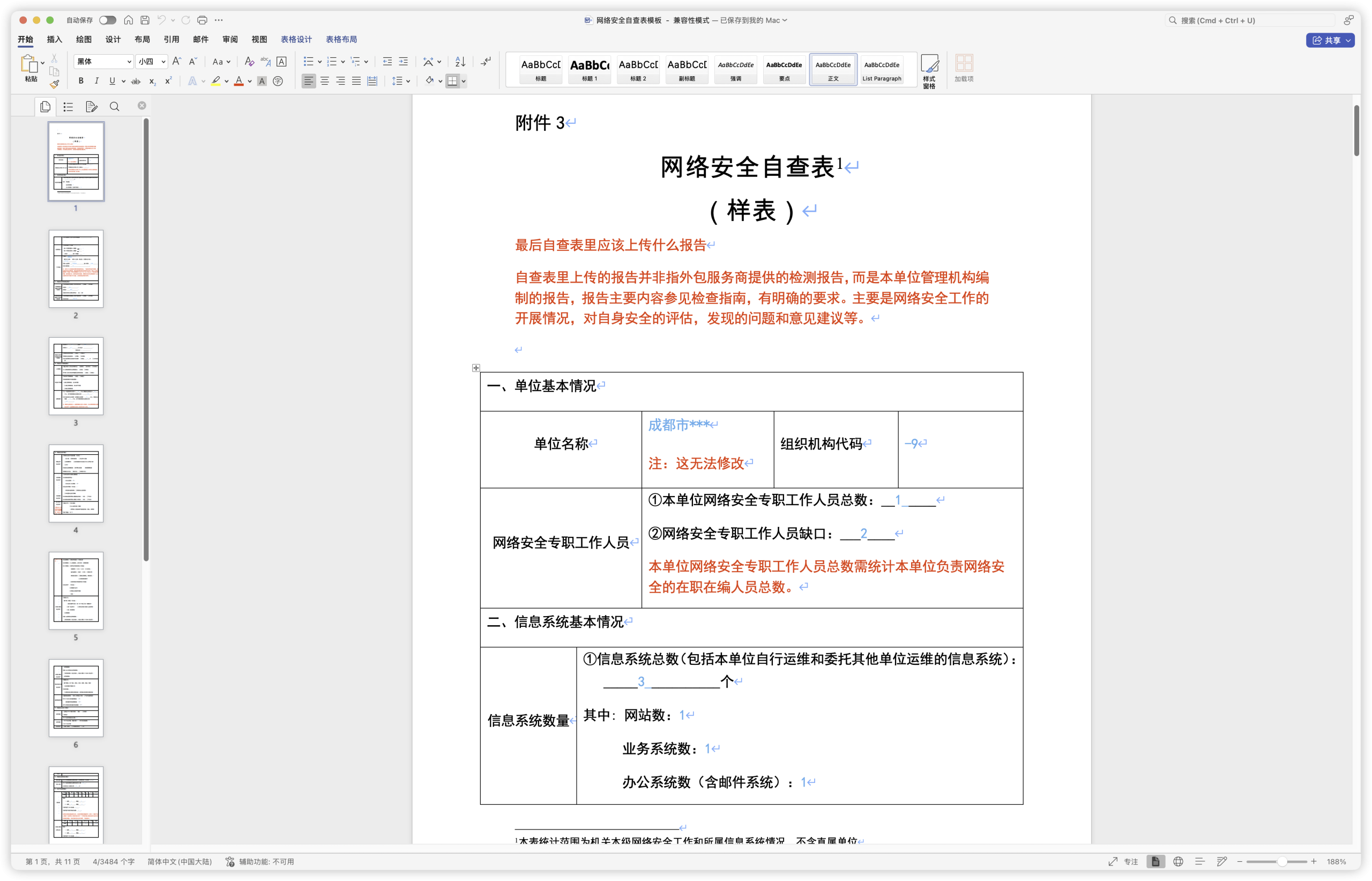This screenshot has height=881, width=1372.
Task: Increase the paragraph indent
Action: pyautogui.click(x=404, y=61)
